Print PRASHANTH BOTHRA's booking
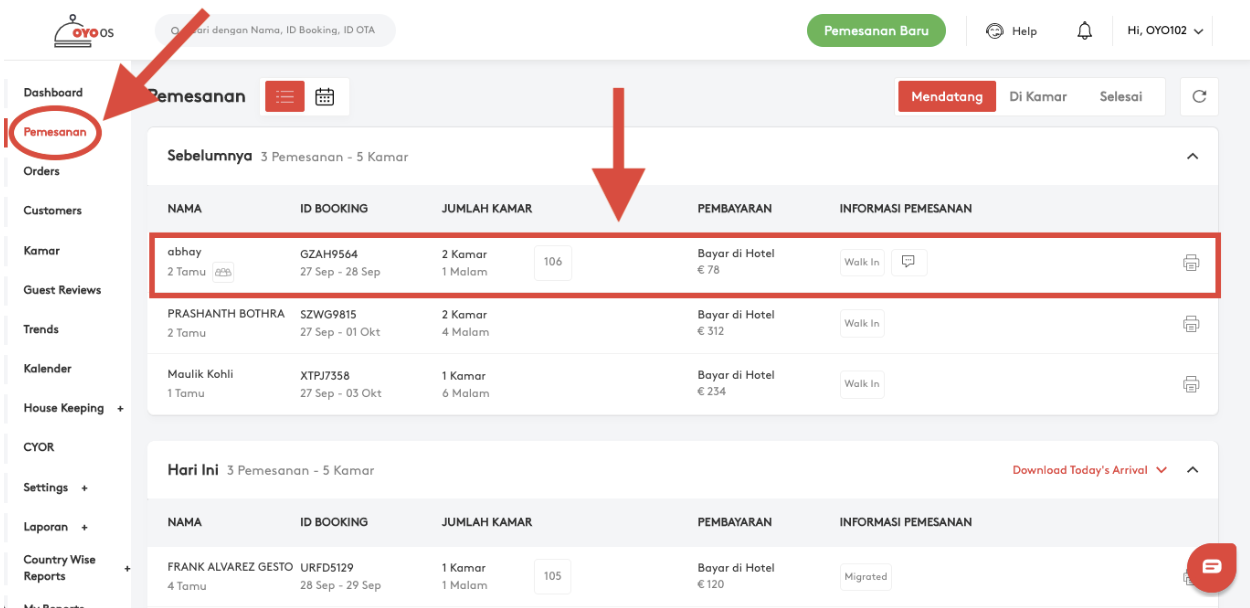 click(x=1191, y=324)
